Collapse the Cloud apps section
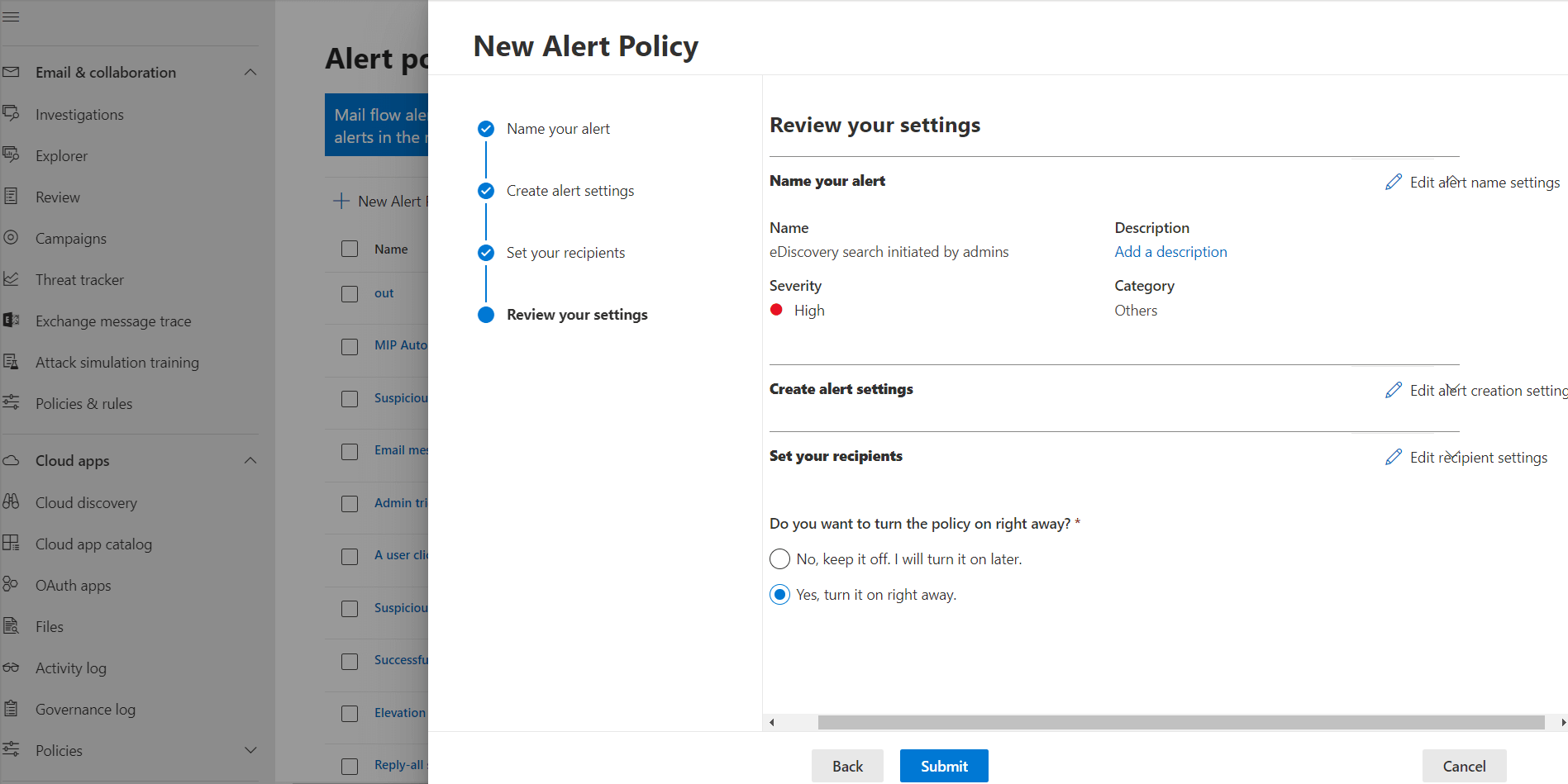 (x=250, y=460)
